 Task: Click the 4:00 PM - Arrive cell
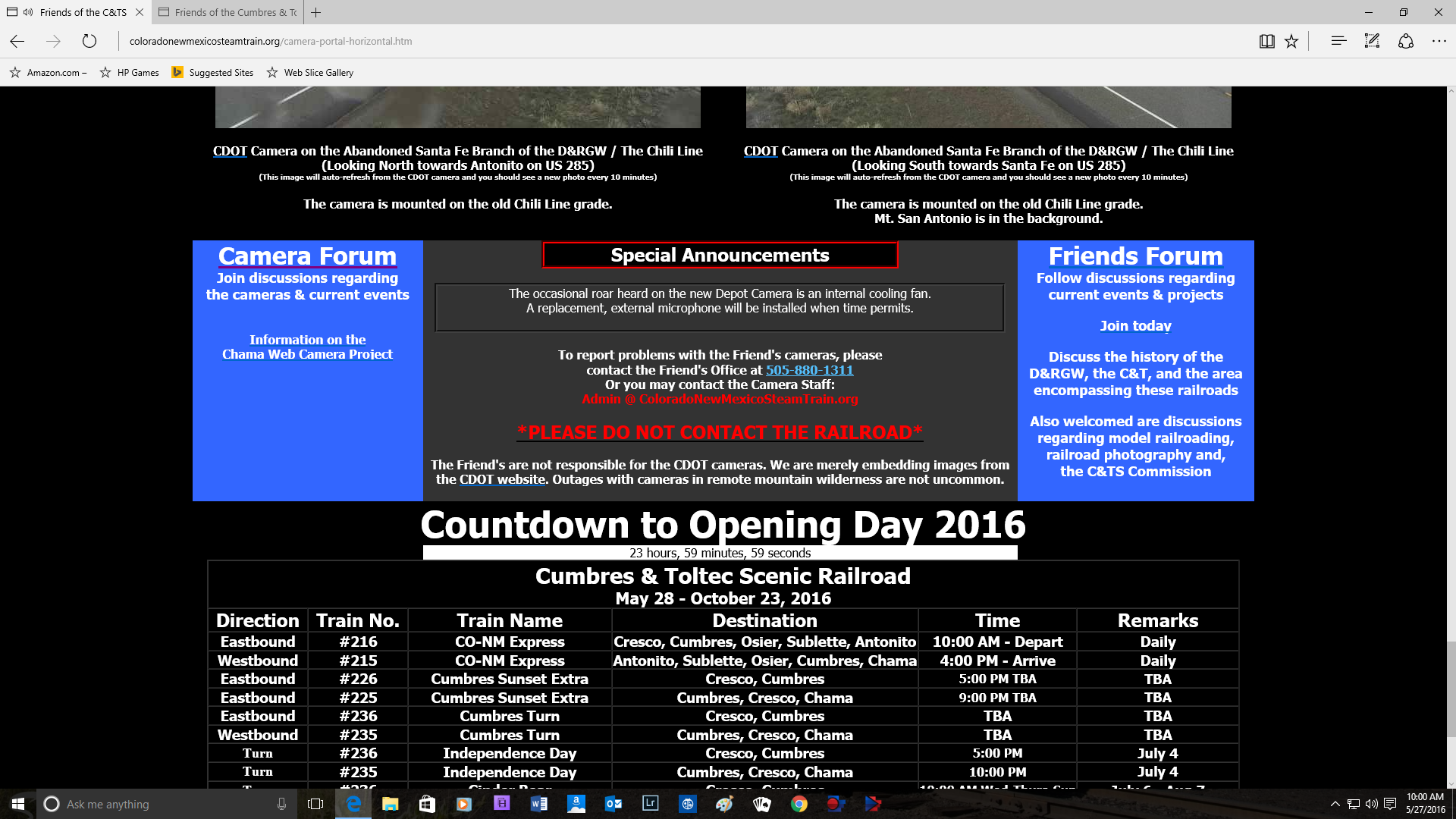pyautogui.click(x=997, y=661)
